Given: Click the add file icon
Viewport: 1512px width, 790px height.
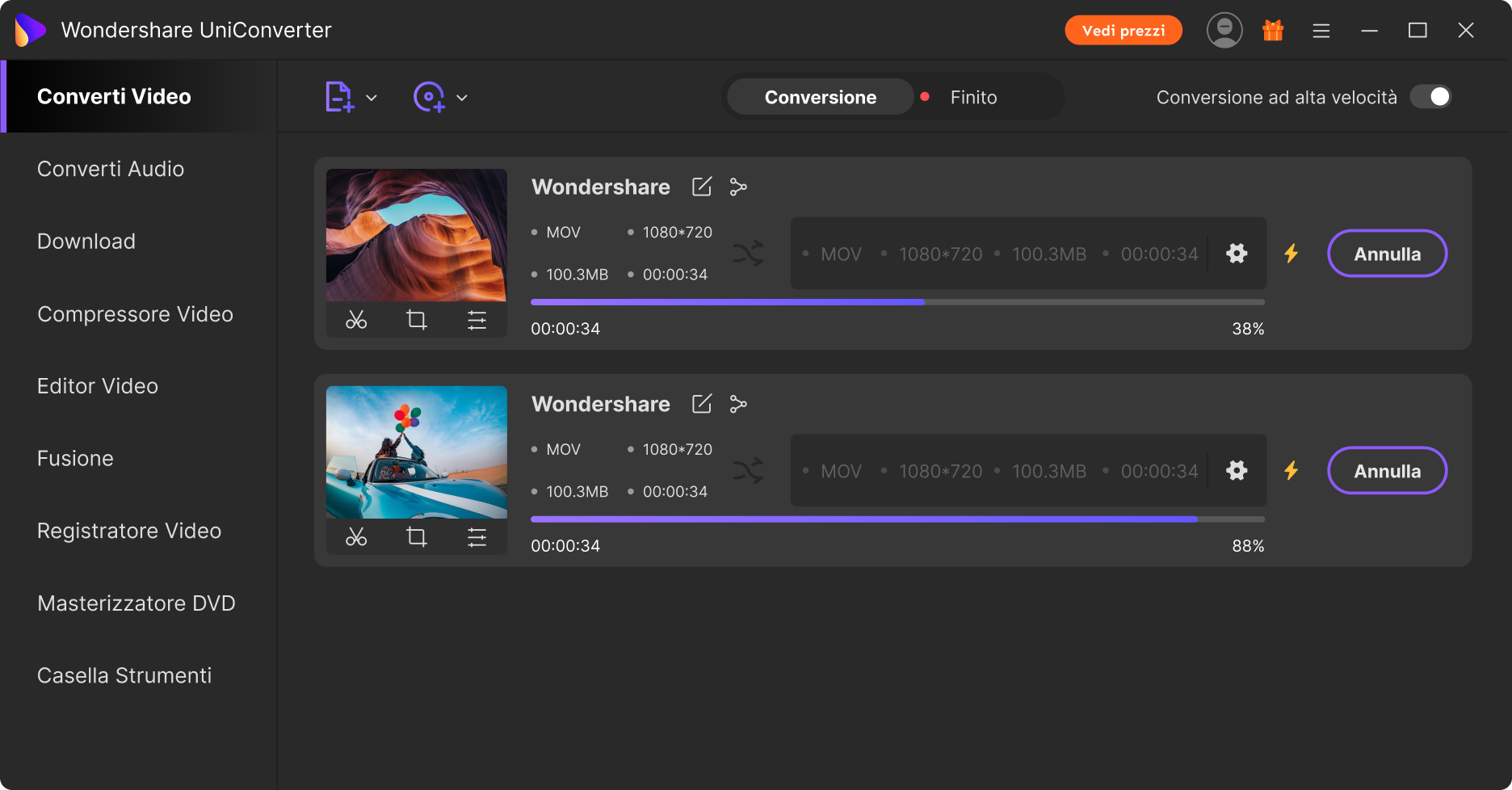Looking at the screenshot, I should [x=339, y=97].
